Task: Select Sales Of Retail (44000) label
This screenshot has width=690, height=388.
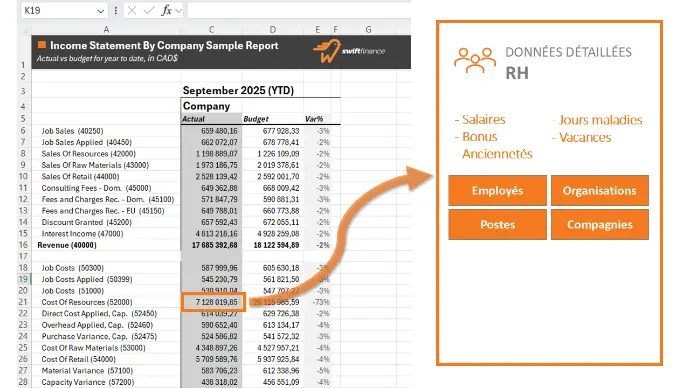Action: point(80,177)
